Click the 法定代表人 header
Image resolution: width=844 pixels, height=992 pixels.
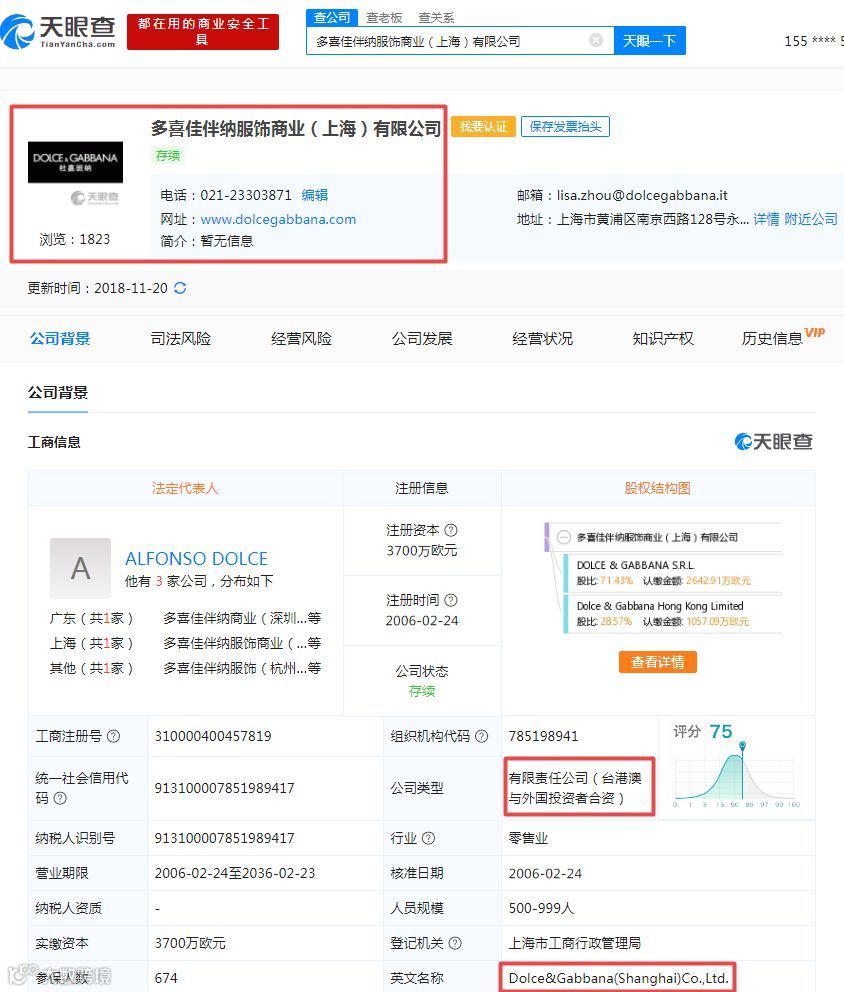(185, 488)
